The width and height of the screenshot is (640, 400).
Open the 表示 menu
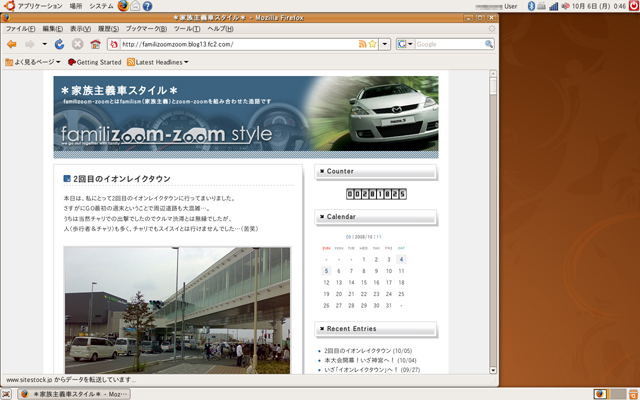pyautogui.click(x=80, y=29)
